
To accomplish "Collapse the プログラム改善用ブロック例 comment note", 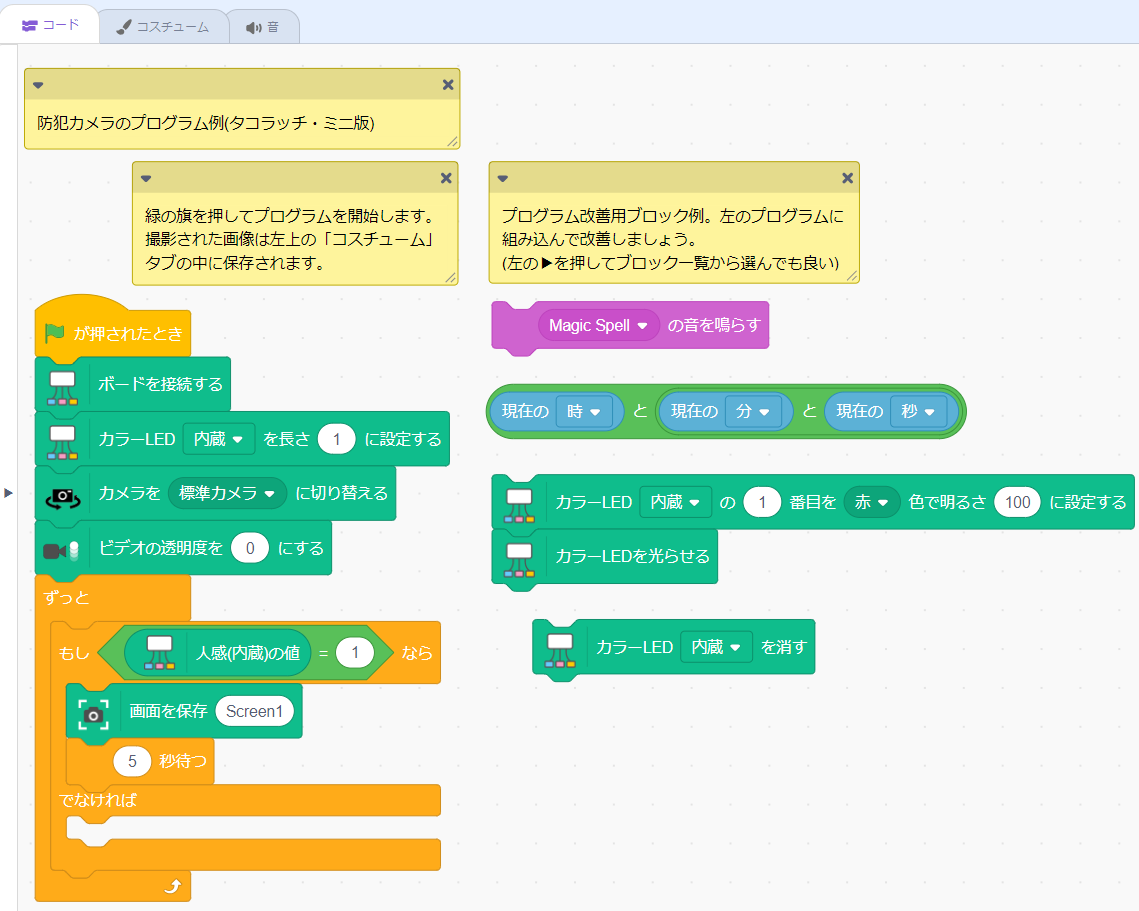I will [x=503, y=178].
